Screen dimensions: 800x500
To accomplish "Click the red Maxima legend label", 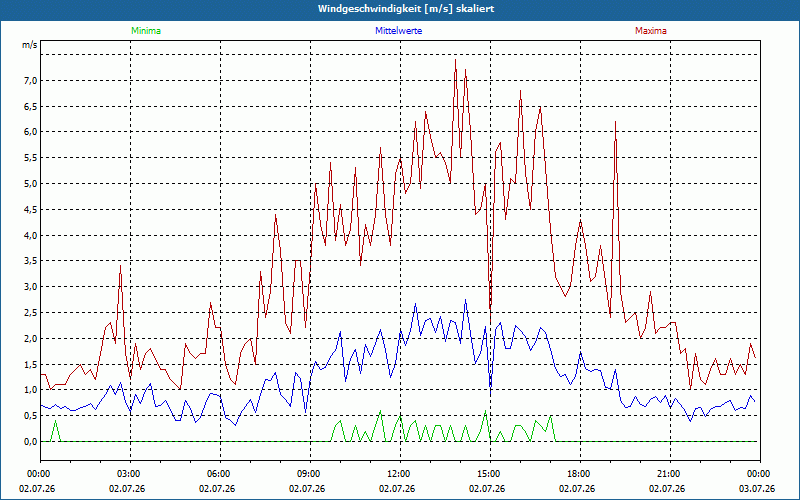I will [651, 31].
